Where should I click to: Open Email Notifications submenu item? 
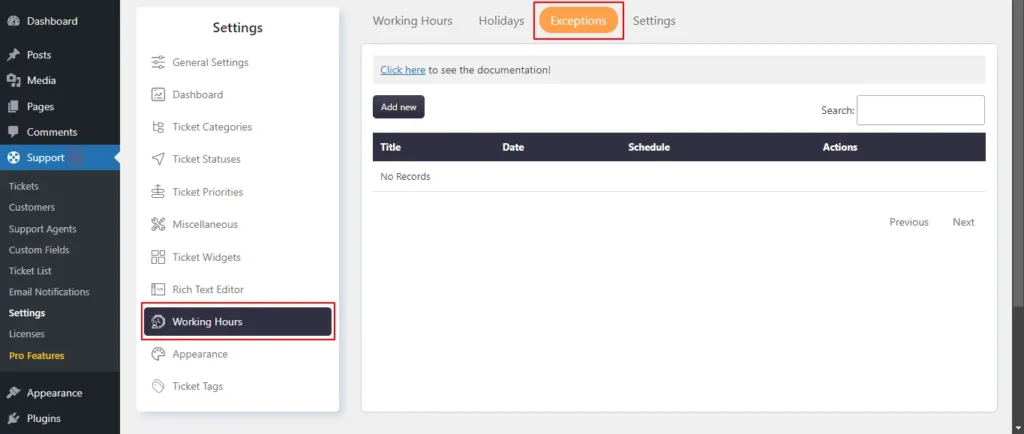point(49,292)
